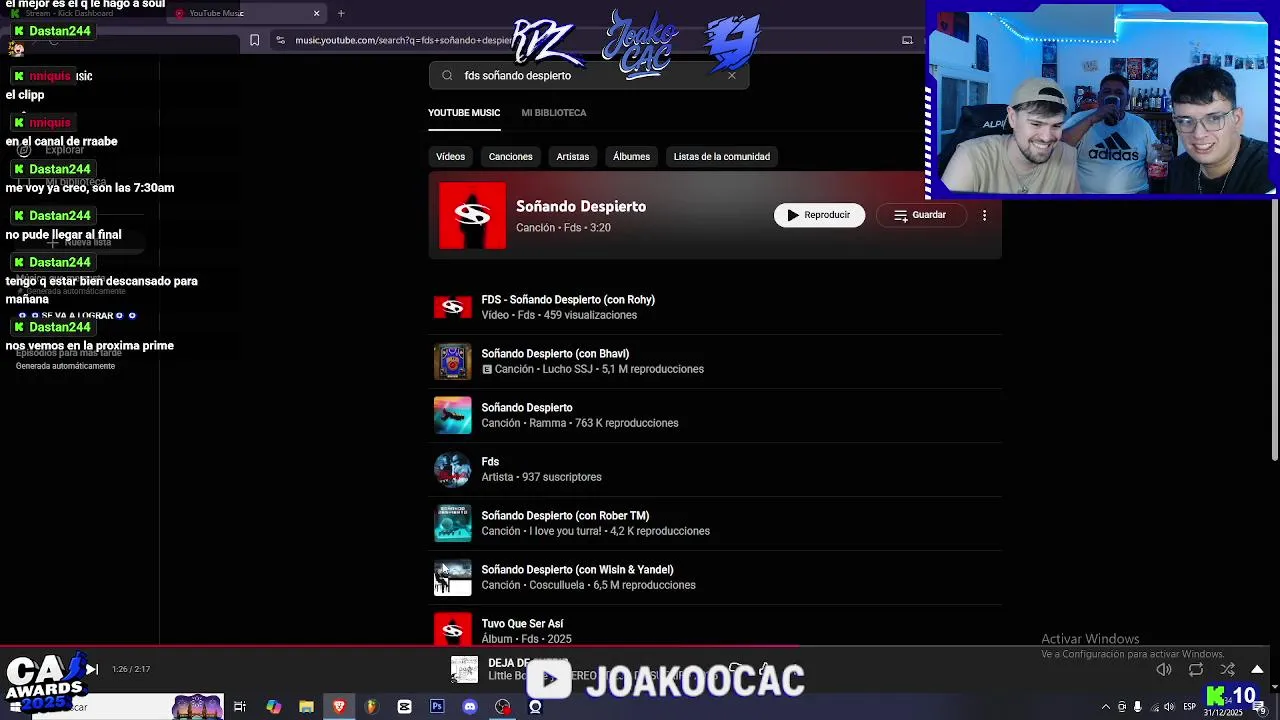The height and width of the screenshot is (720, 1280).
Task: Open 'Soñando Despierto (con Bhavi)' song title
Action: tap(555, 354)
